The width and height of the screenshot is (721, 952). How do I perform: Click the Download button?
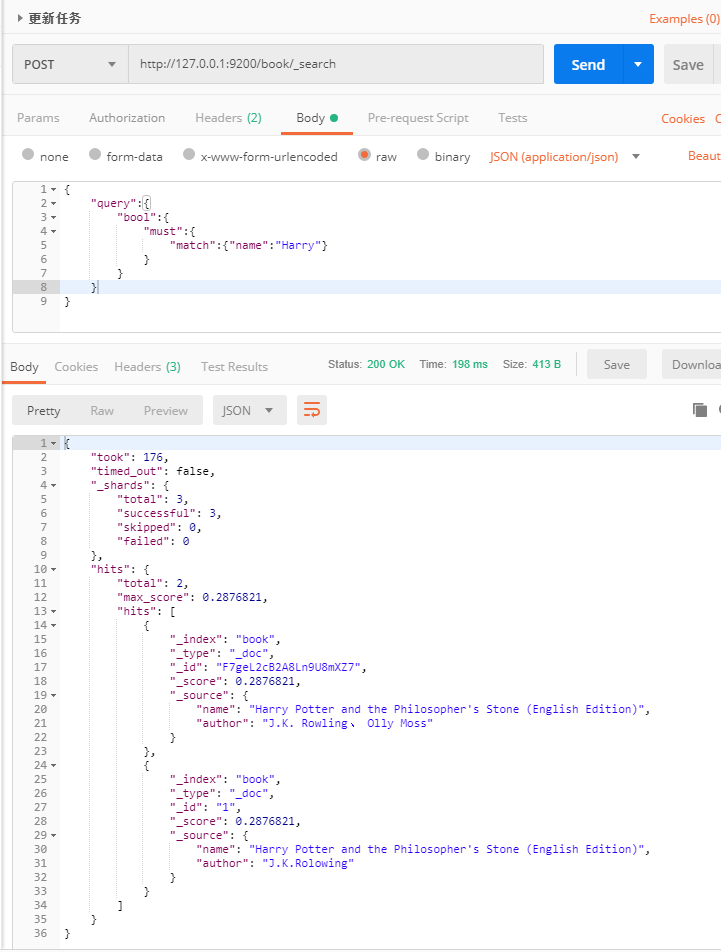(x=692, y=364)
